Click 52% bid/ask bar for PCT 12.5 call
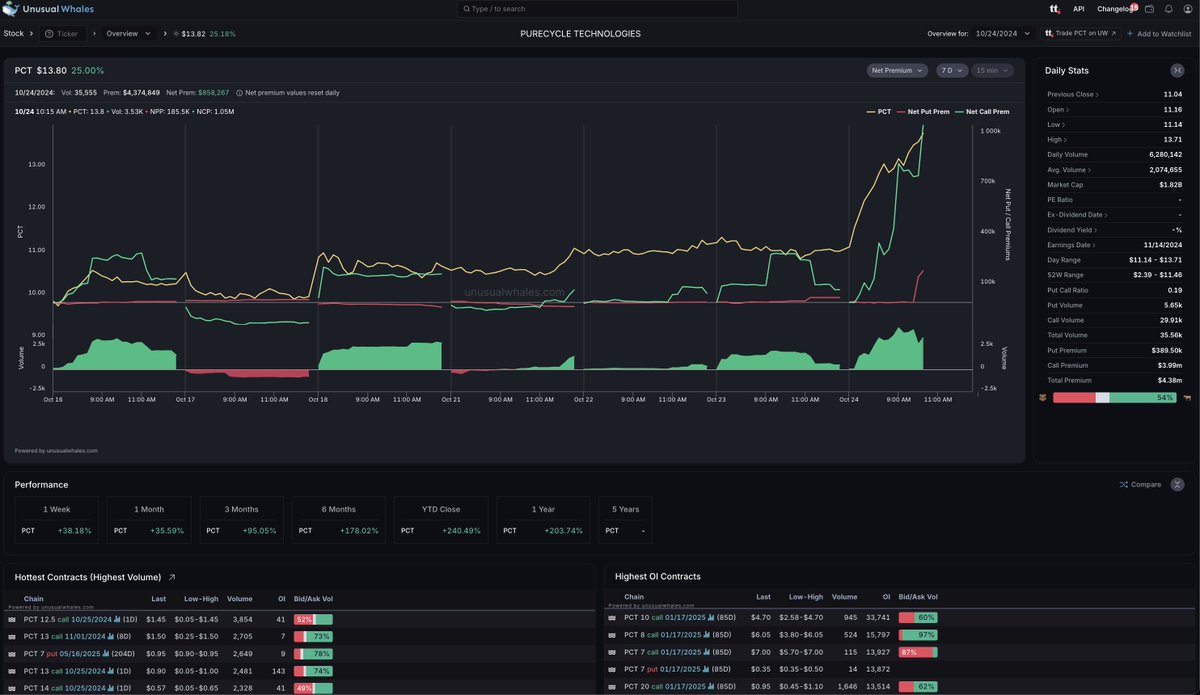Image resolution: width=1200 pixels, height=695 pixels. pyautogui.click(x=313, y=620)
